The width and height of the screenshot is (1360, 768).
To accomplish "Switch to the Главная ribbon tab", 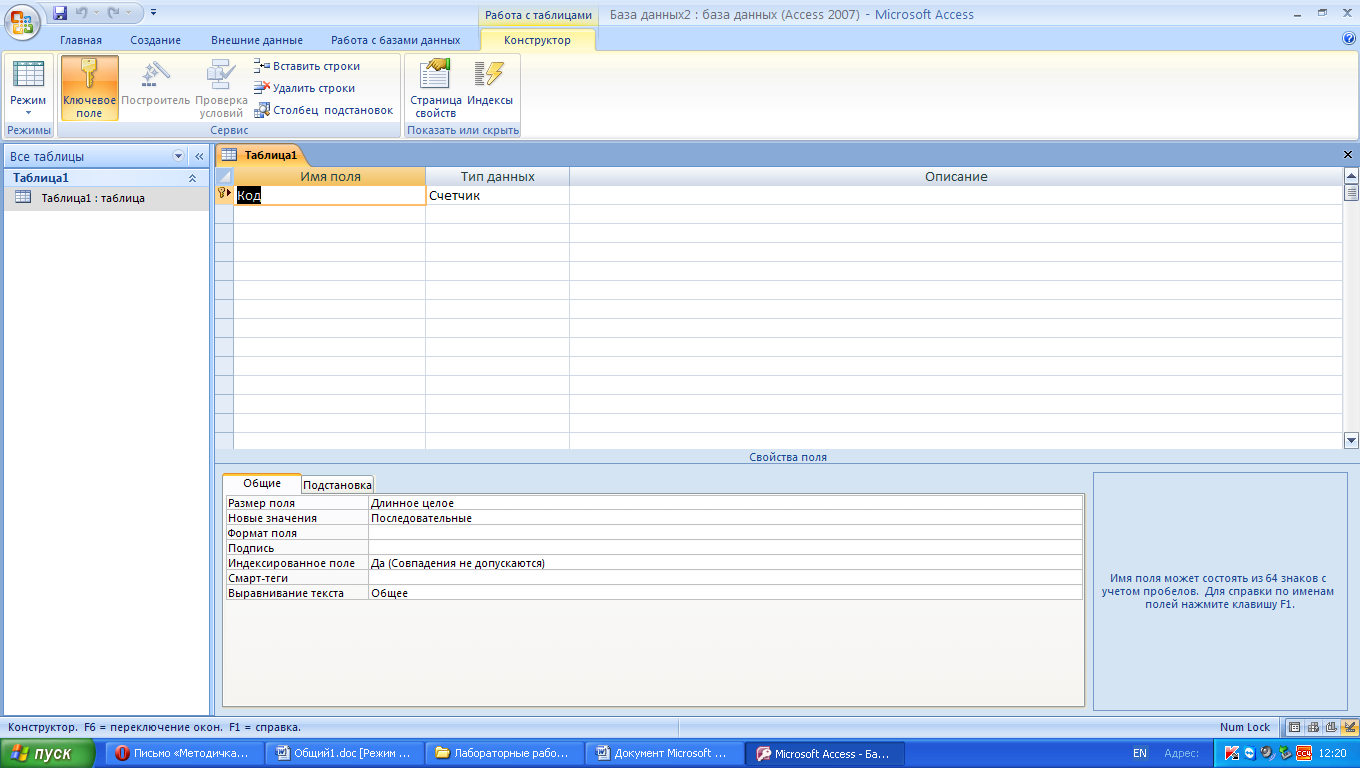I will 81,40.
